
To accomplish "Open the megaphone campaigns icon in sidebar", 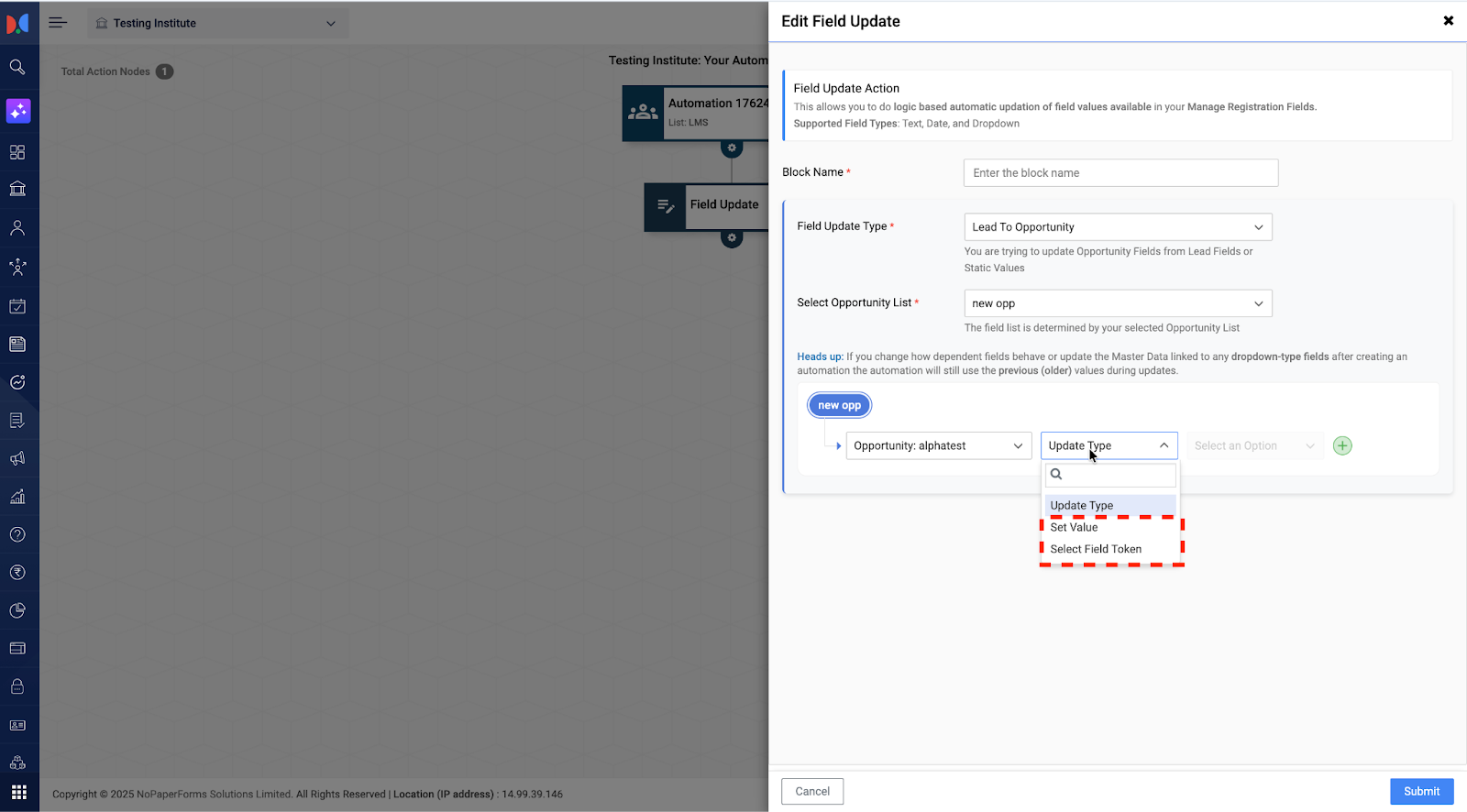I will coord(17,458).
